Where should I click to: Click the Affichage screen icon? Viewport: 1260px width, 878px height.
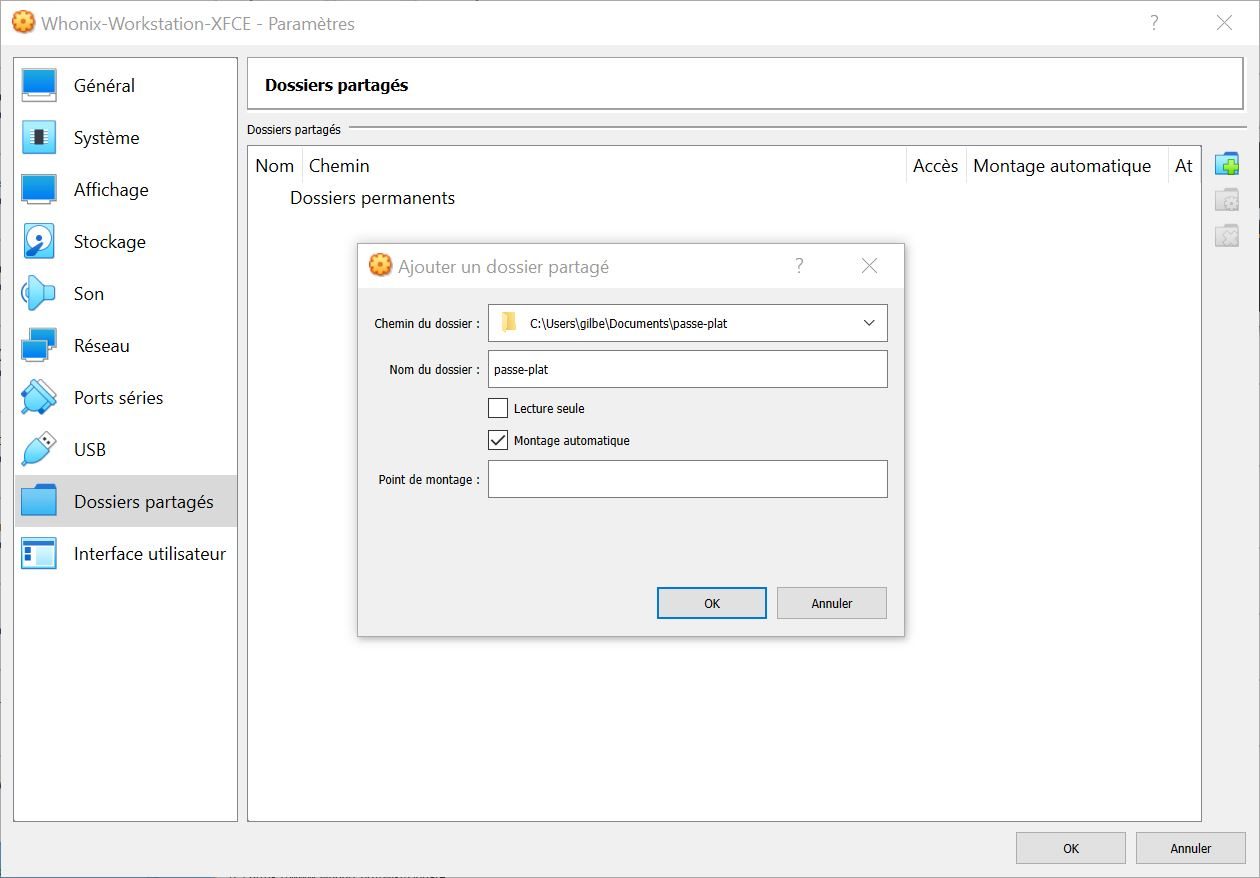pos(39,190)
